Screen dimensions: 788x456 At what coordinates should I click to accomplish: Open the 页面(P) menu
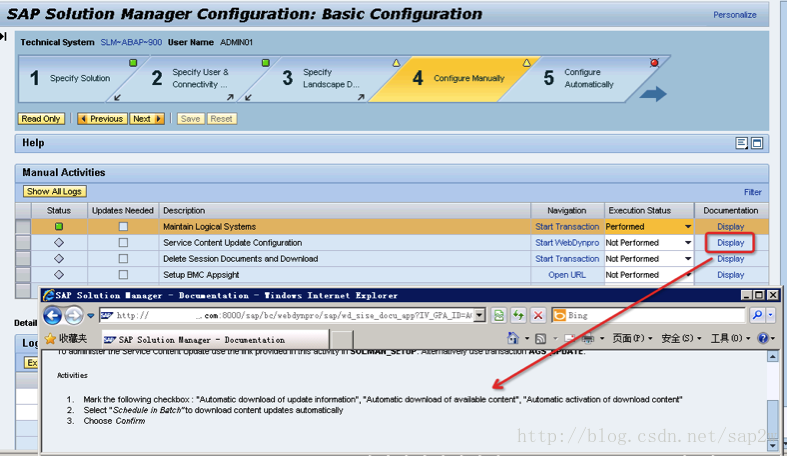(x=631, y=338)
